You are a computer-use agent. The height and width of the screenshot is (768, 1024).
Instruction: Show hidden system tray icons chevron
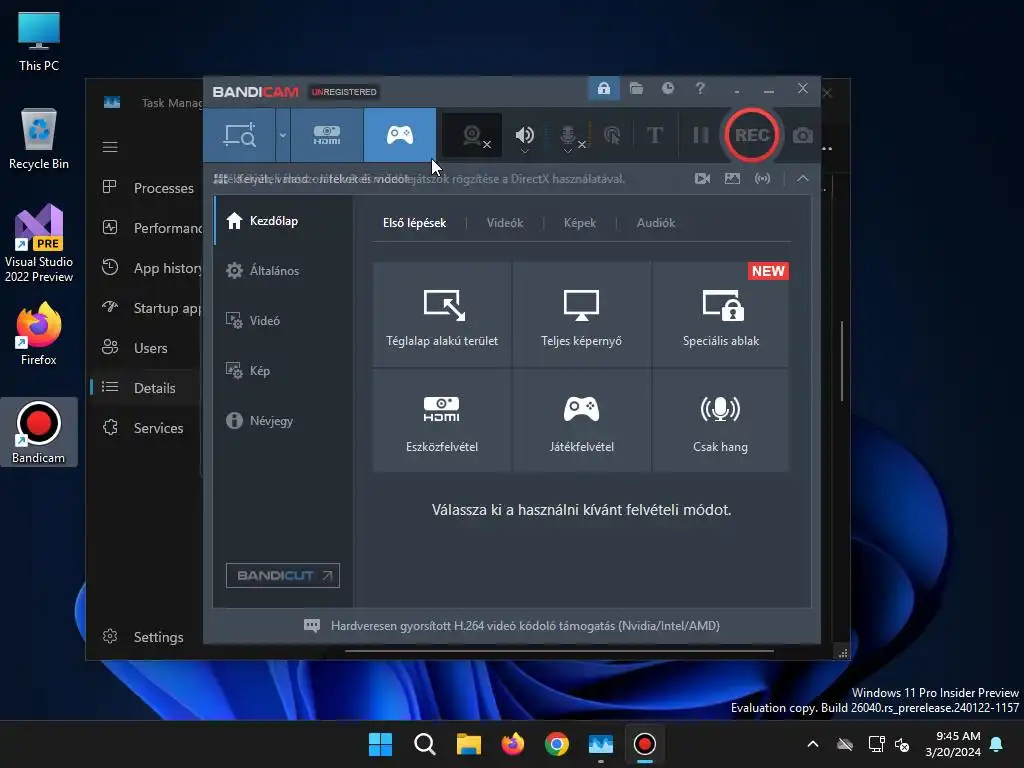(813, 744)
